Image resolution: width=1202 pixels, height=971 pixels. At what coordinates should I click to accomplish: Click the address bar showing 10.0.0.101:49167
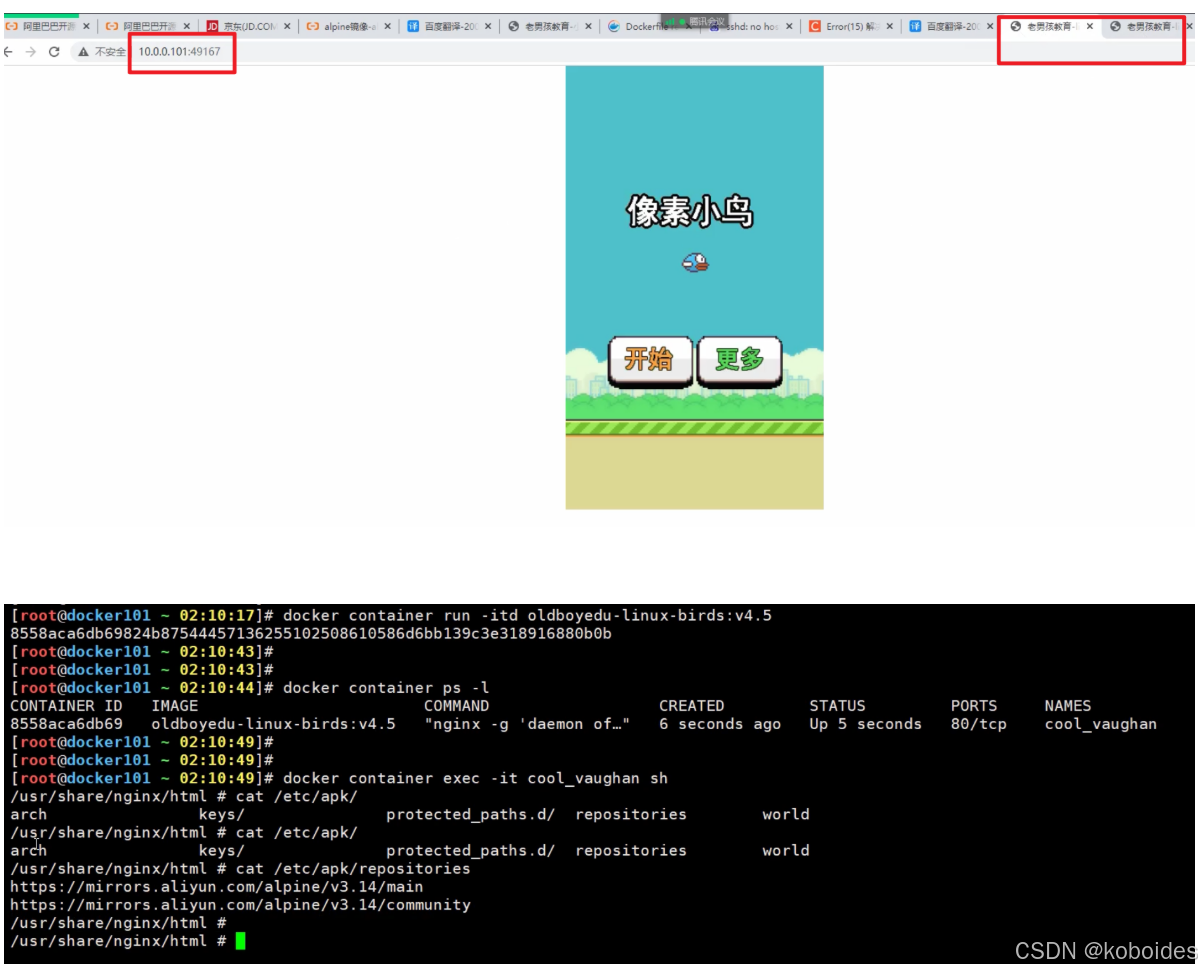click(180, 51)
